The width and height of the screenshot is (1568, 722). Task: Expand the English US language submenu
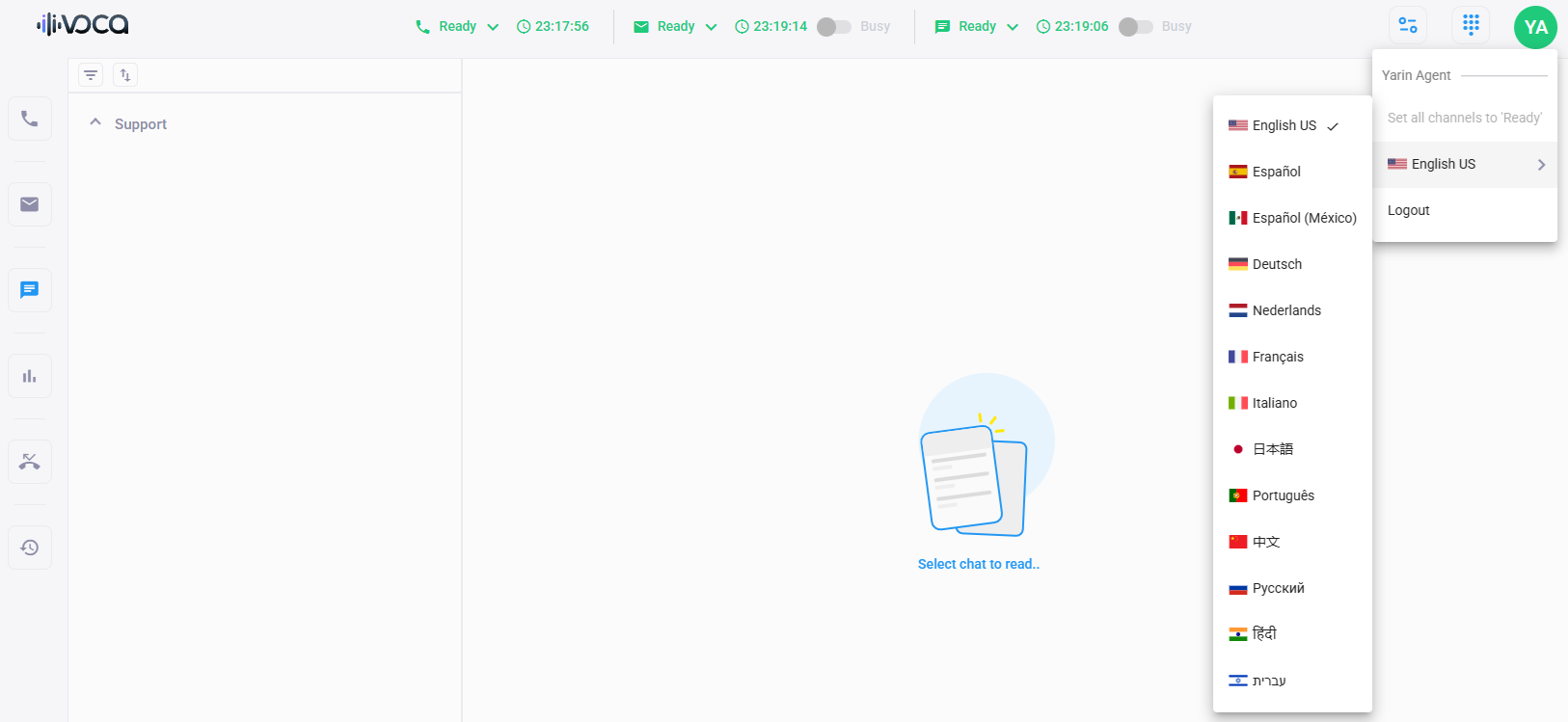point(1465,165)
